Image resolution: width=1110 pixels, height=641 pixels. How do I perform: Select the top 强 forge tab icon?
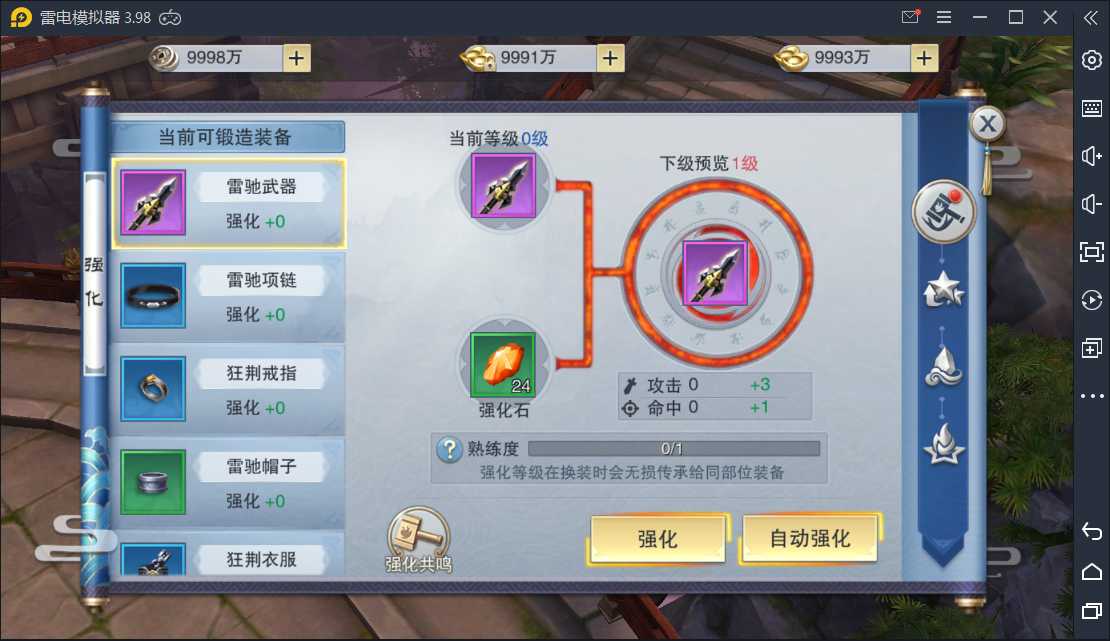click(x=943, y=212)
